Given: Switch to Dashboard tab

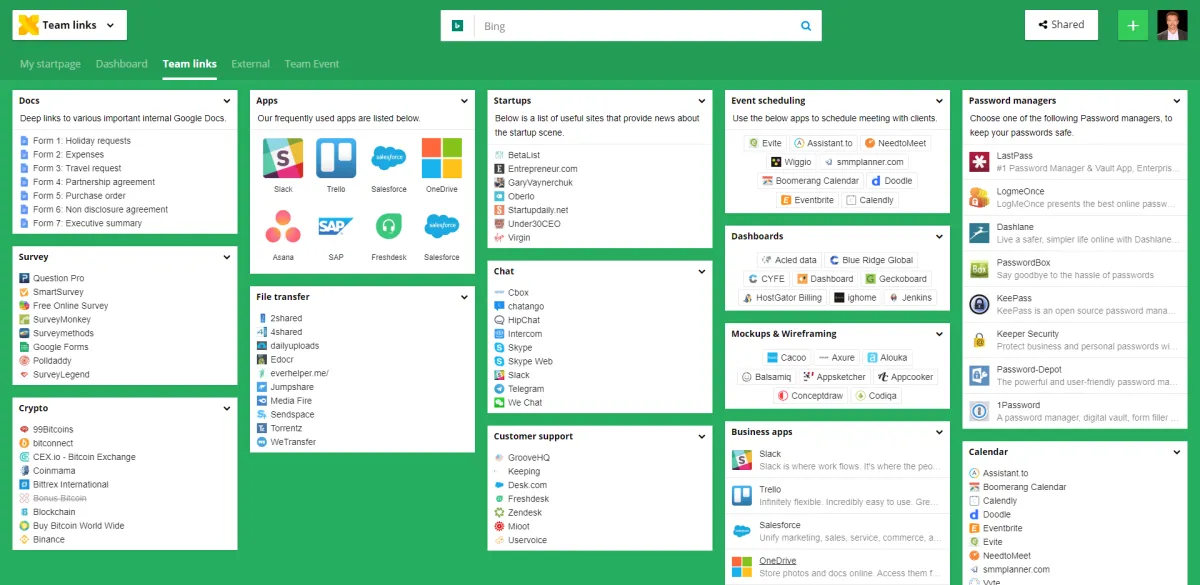Looking at the screenshot, I should click(122, 64).
